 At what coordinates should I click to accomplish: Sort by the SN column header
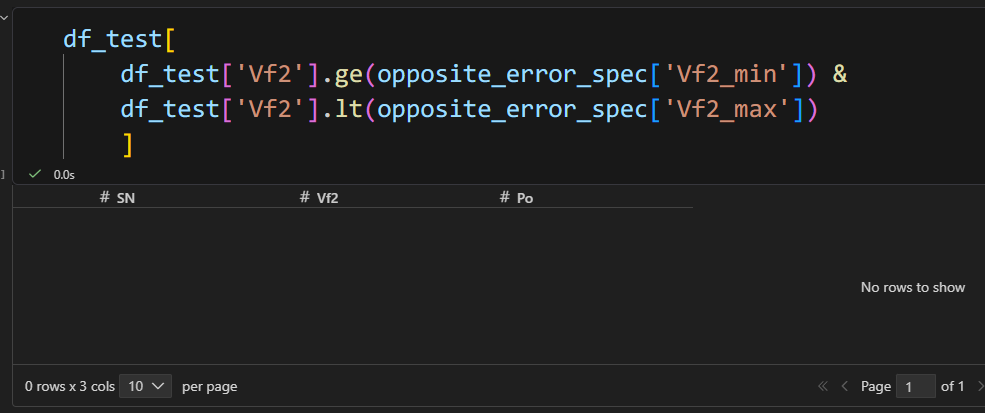(x=117, y=198)
